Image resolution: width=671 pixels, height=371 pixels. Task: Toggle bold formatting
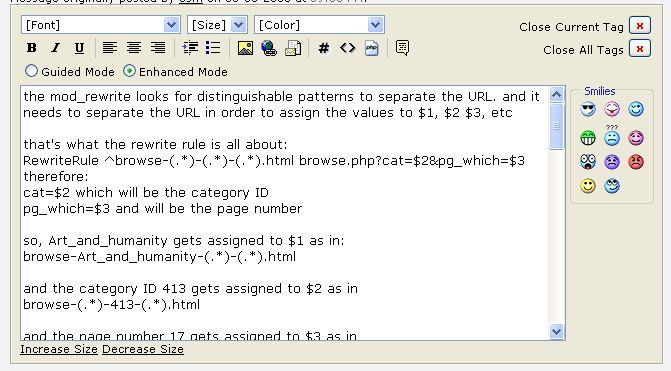click(x=31, y=48)
